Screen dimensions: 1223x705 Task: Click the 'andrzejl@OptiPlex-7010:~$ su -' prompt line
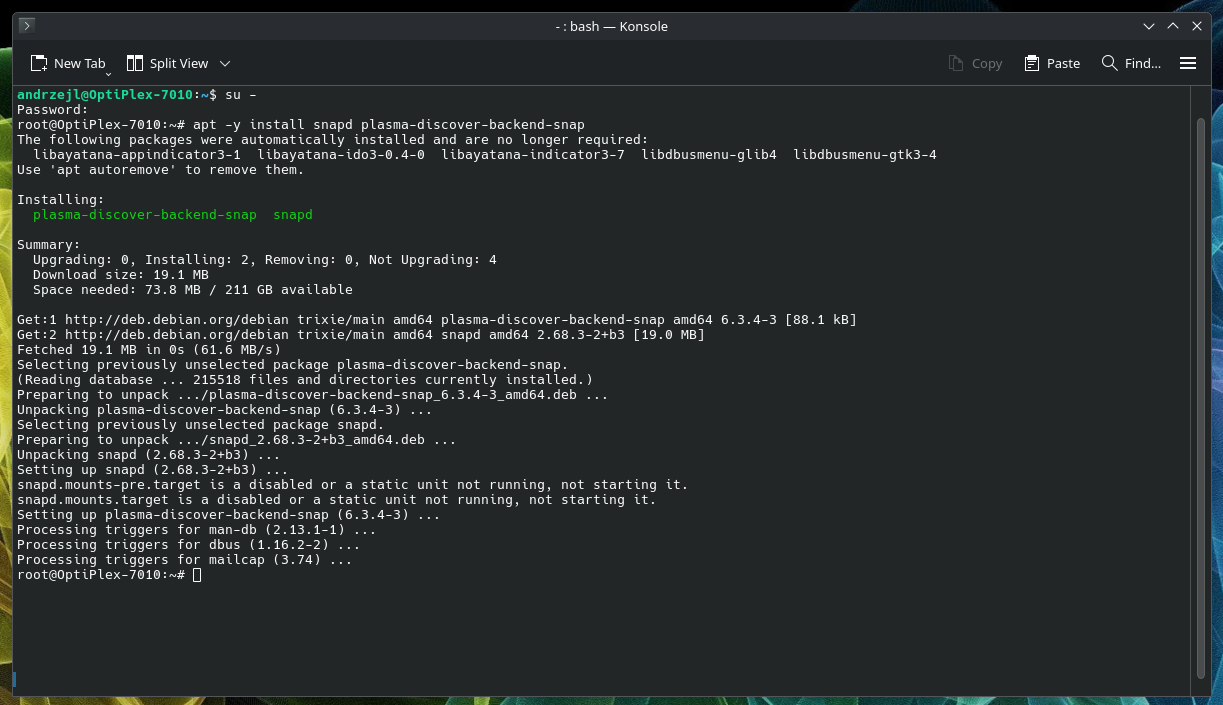137,94
